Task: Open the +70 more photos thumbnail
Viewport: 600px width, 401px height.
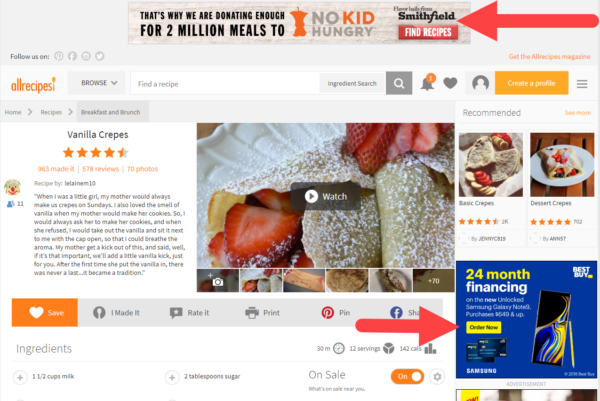Action: coord(434,280)
